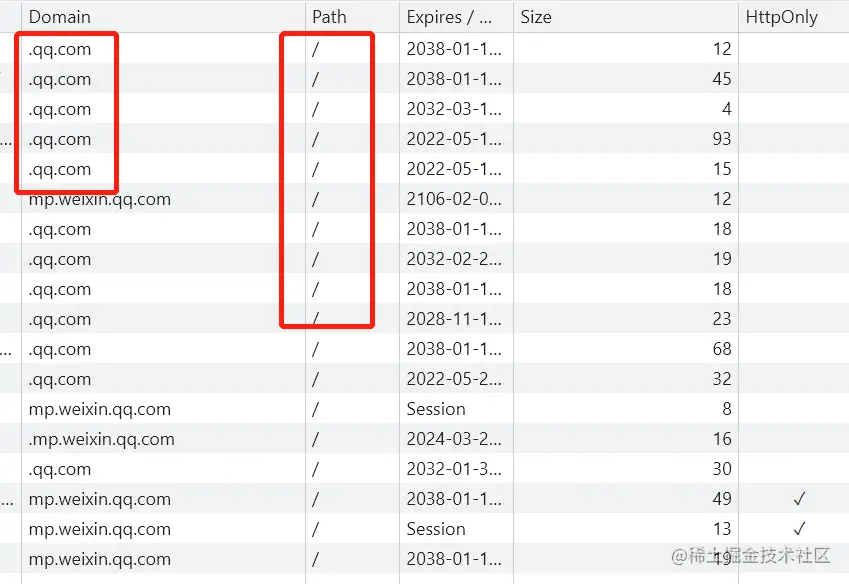Click the 2032-02-2... expiry cell
This screenshot has height=584, width=849.
point(454,259)
